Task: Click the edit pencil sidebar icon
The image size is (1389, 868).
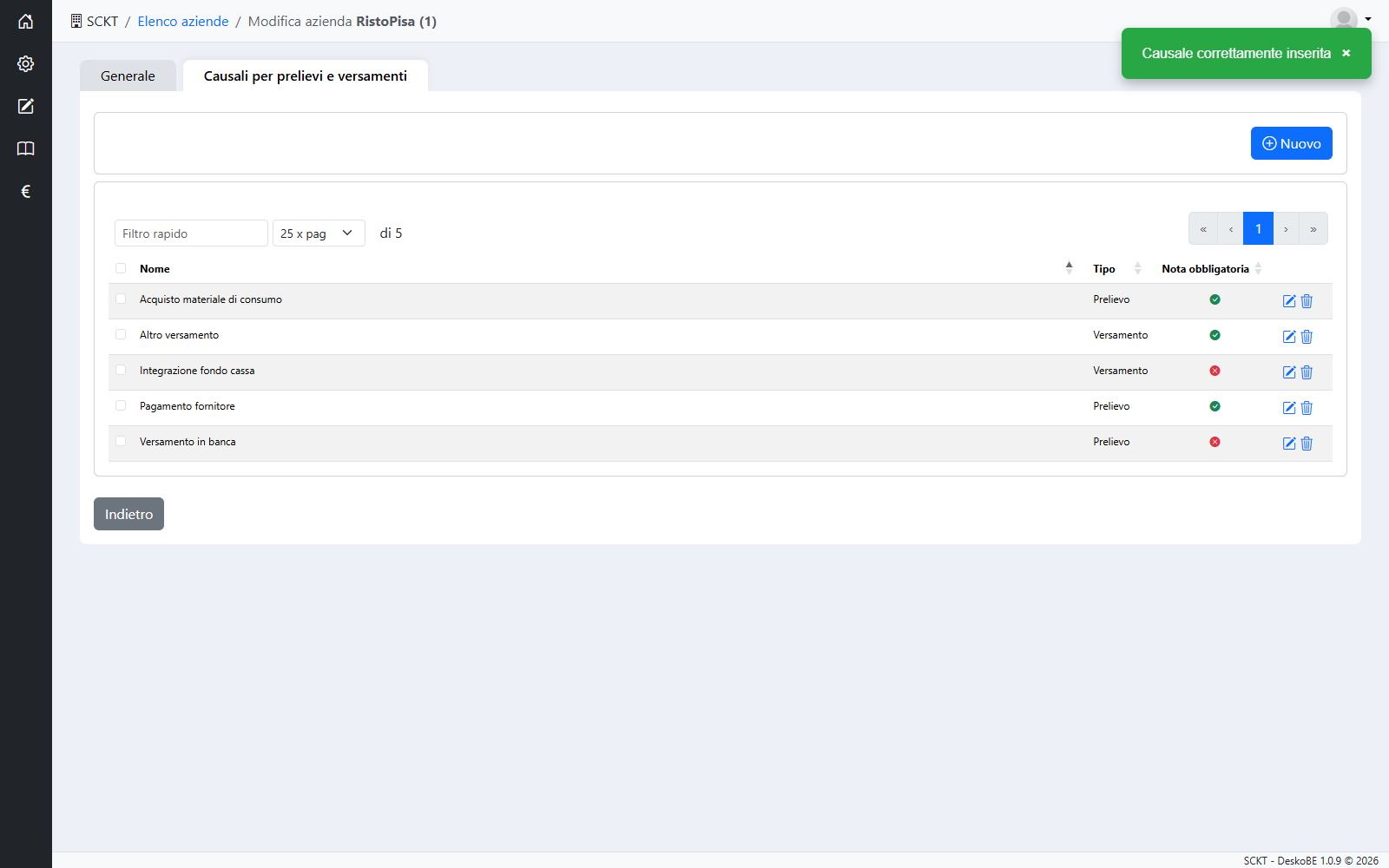Action: tap(26, 107)
